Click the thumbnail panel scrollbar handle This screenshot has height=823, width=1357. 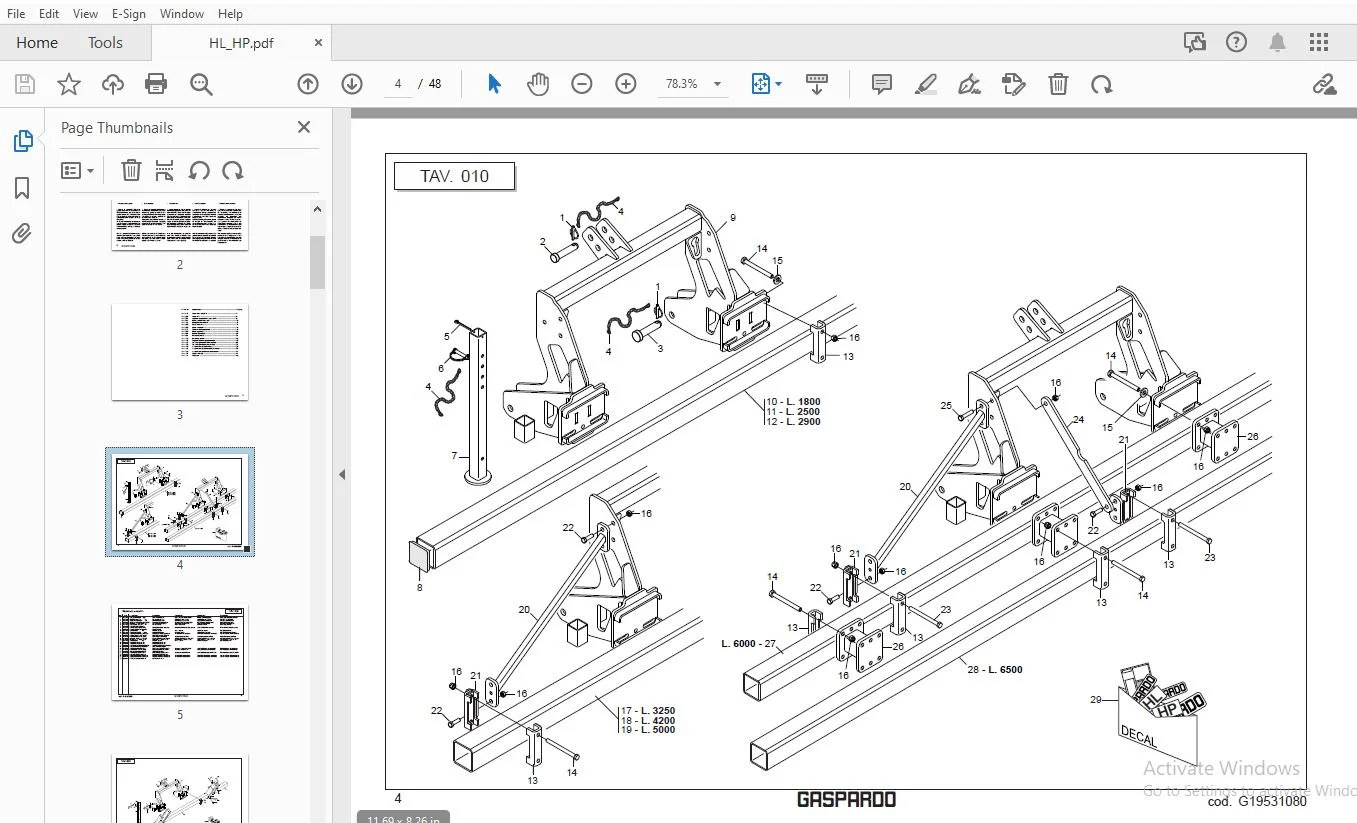coord(317,262)
